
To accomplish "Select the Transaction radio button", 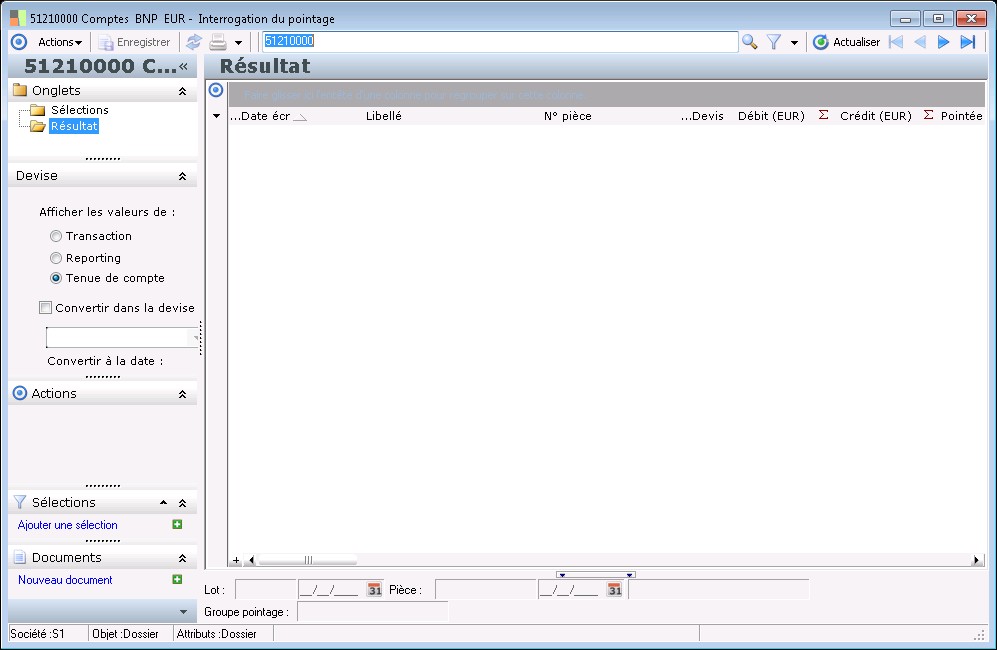I will click(x=56, y=236).
